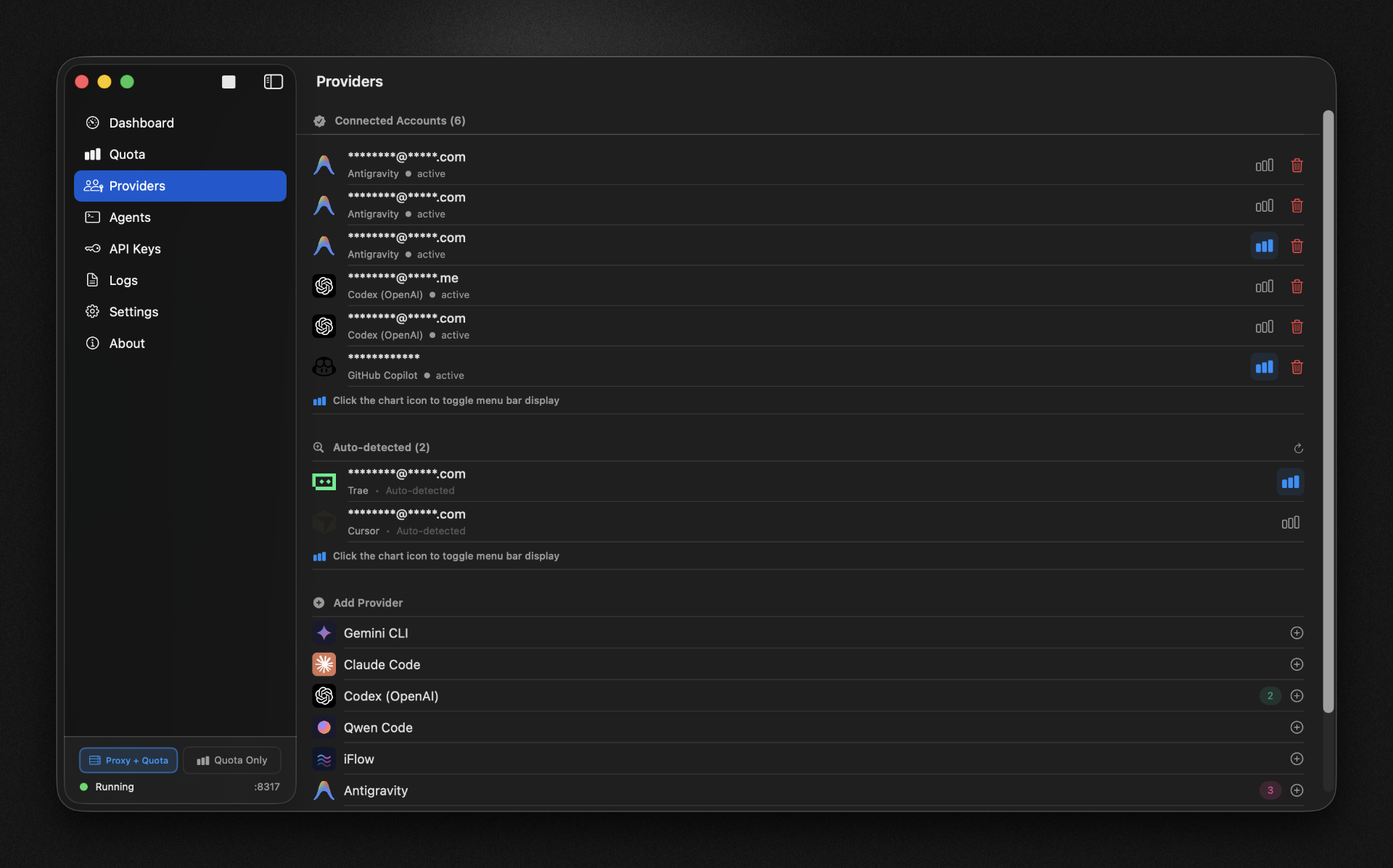The image size is (1393, 868).
Task: Delete the GitHub Copilot account
Action: point(1297,367)
